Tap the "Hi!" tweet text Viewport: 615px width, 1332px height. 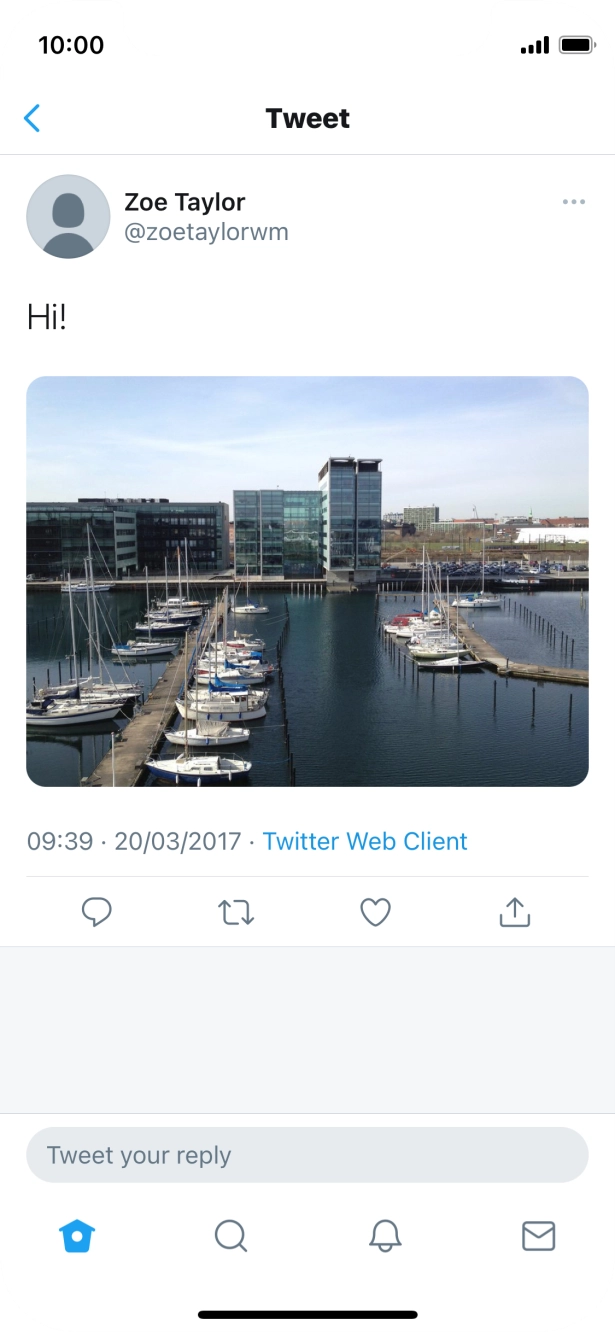point(47,317)
